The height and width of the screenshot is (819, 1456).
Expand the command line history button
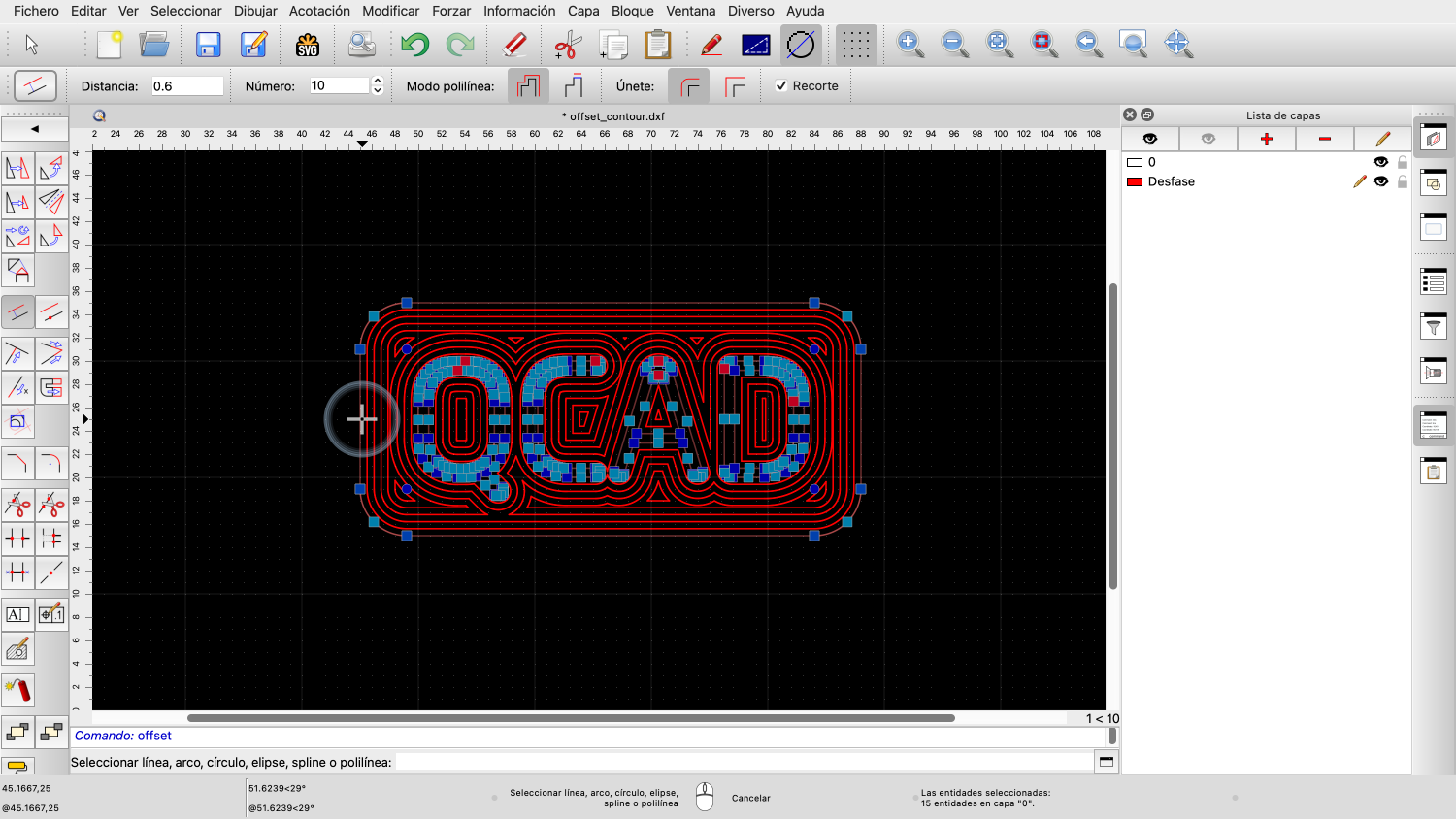coord(1106,762)
